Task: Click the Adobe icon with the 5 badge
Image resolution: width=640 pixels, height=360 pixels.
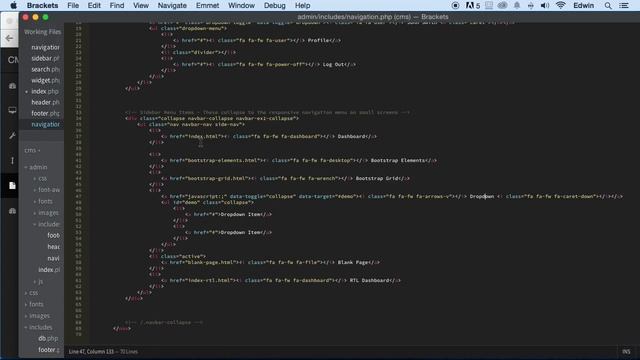Action: 473,5
